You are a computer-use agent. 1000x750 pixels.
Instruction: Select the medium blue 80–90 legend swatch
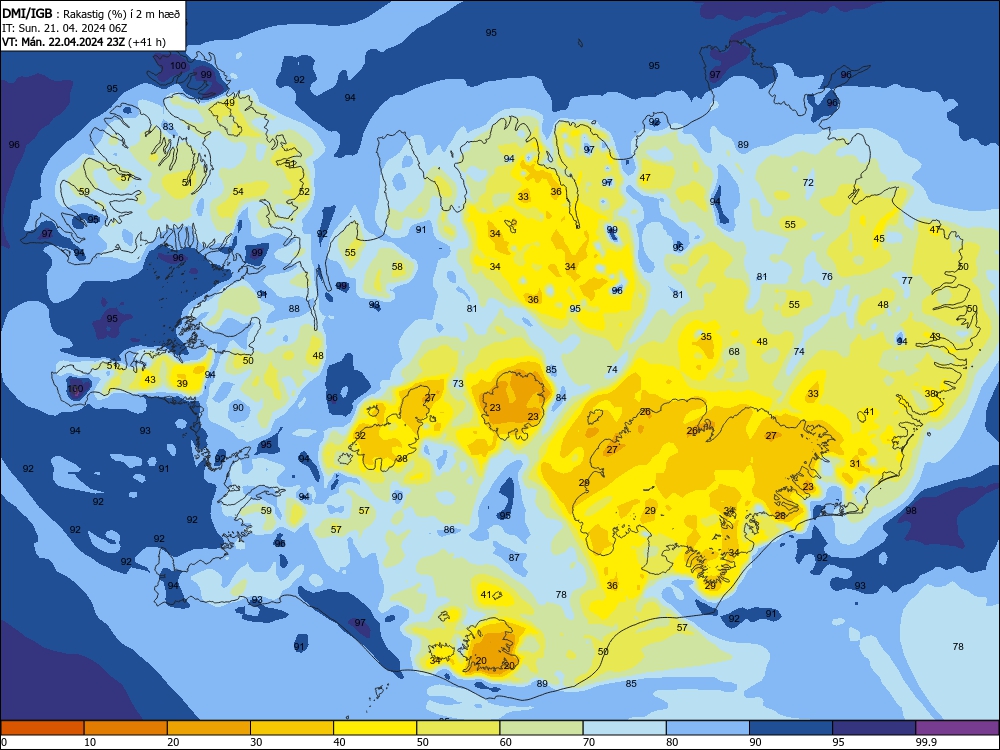coord(707,728)
